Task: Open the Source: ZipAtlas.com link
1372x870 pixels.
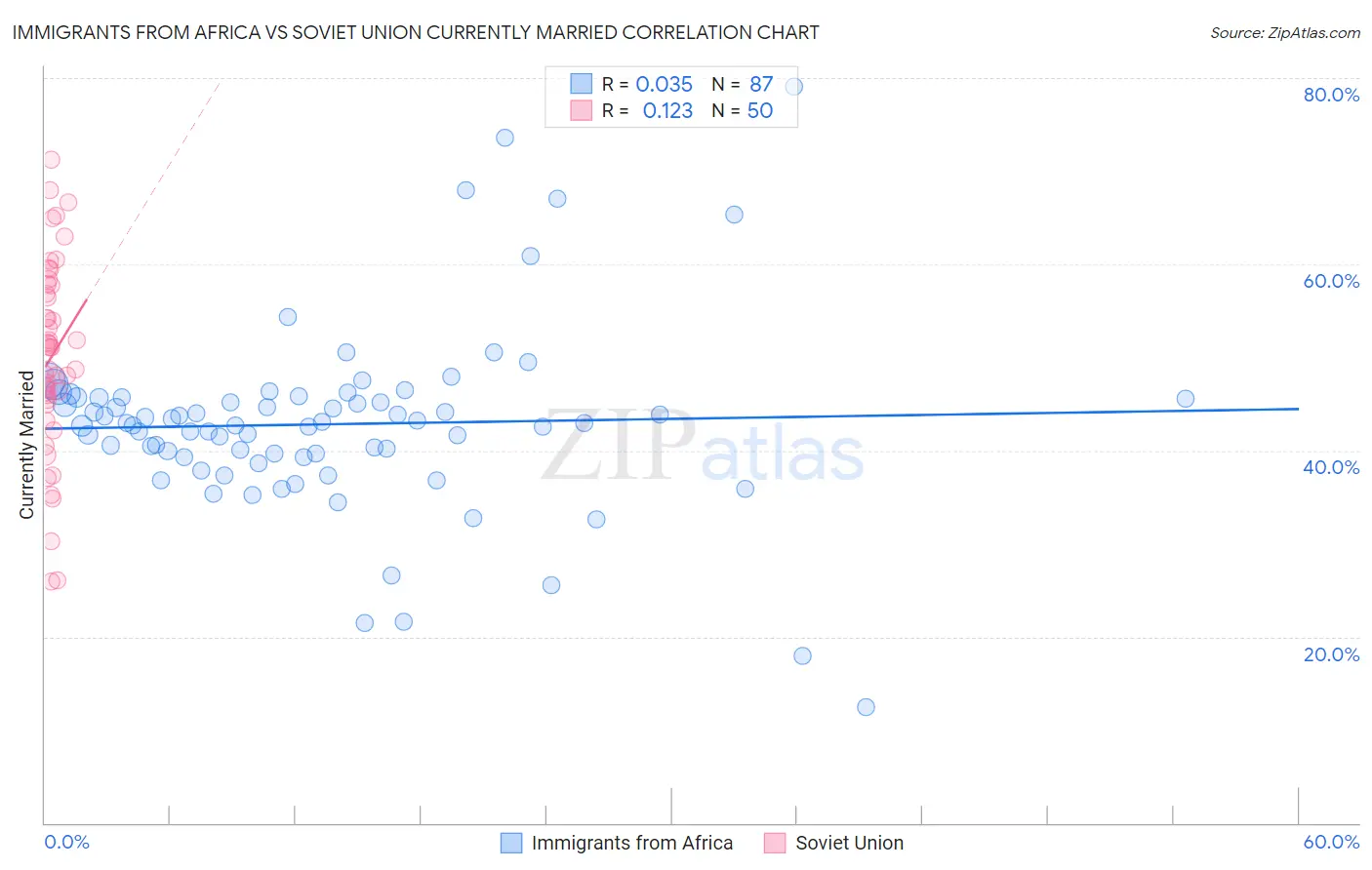Action: click(1285, 32)
